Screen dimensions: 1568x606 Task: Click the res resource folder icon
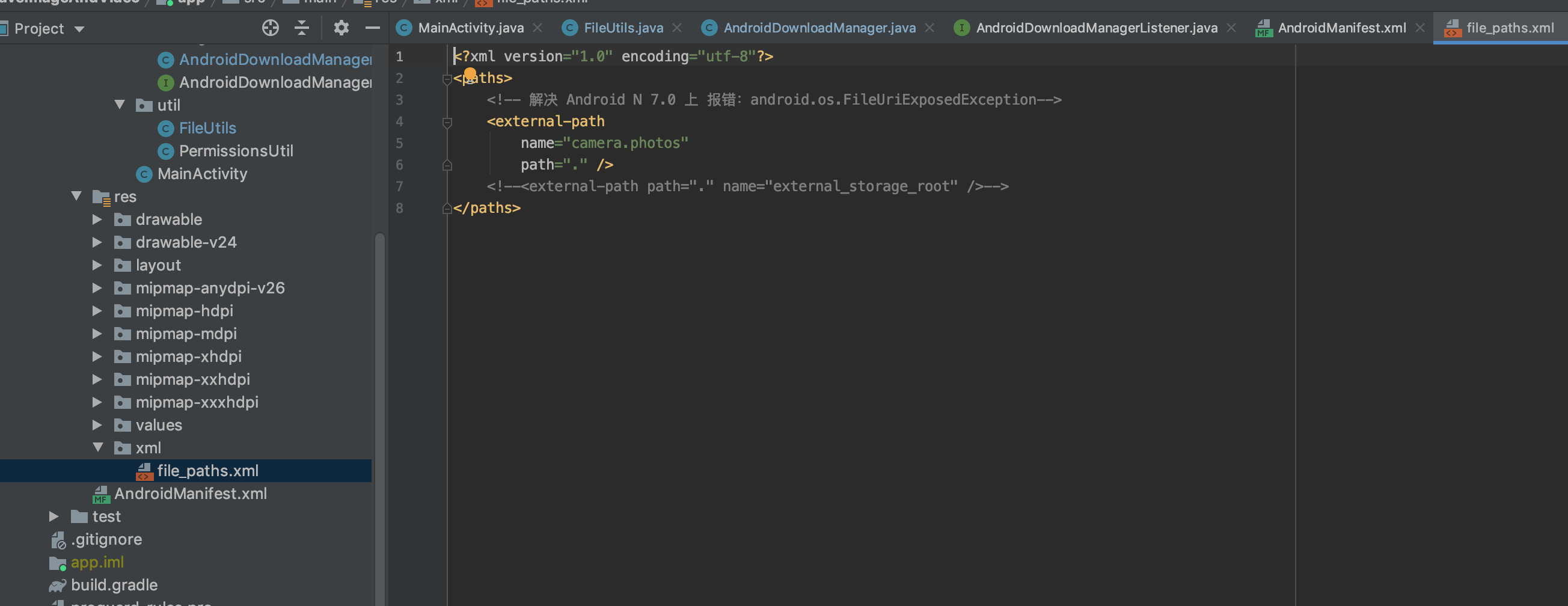[101, 197]
